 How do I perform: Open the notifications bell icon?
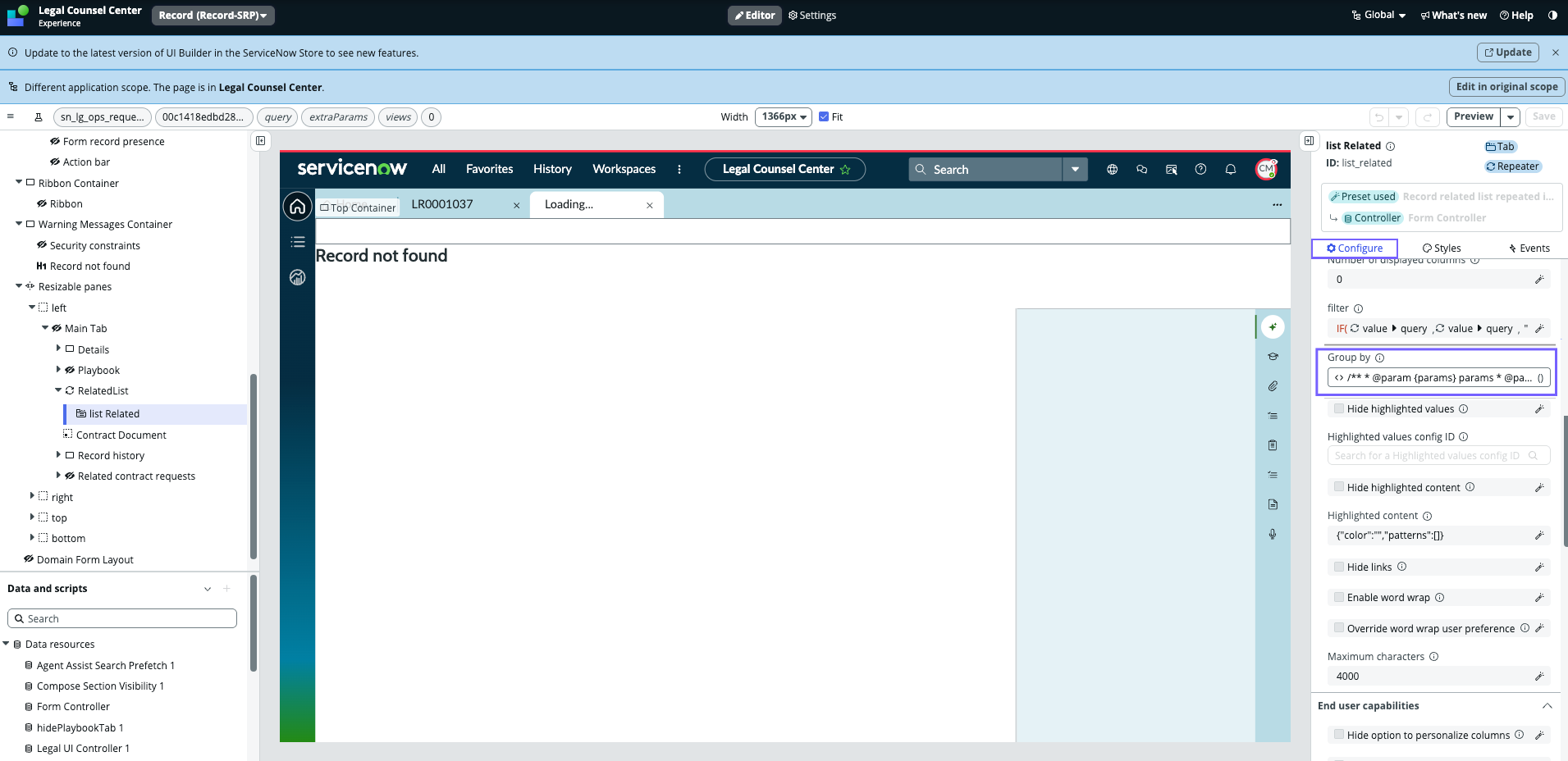pyautogui.click(x=1230, y=169)
